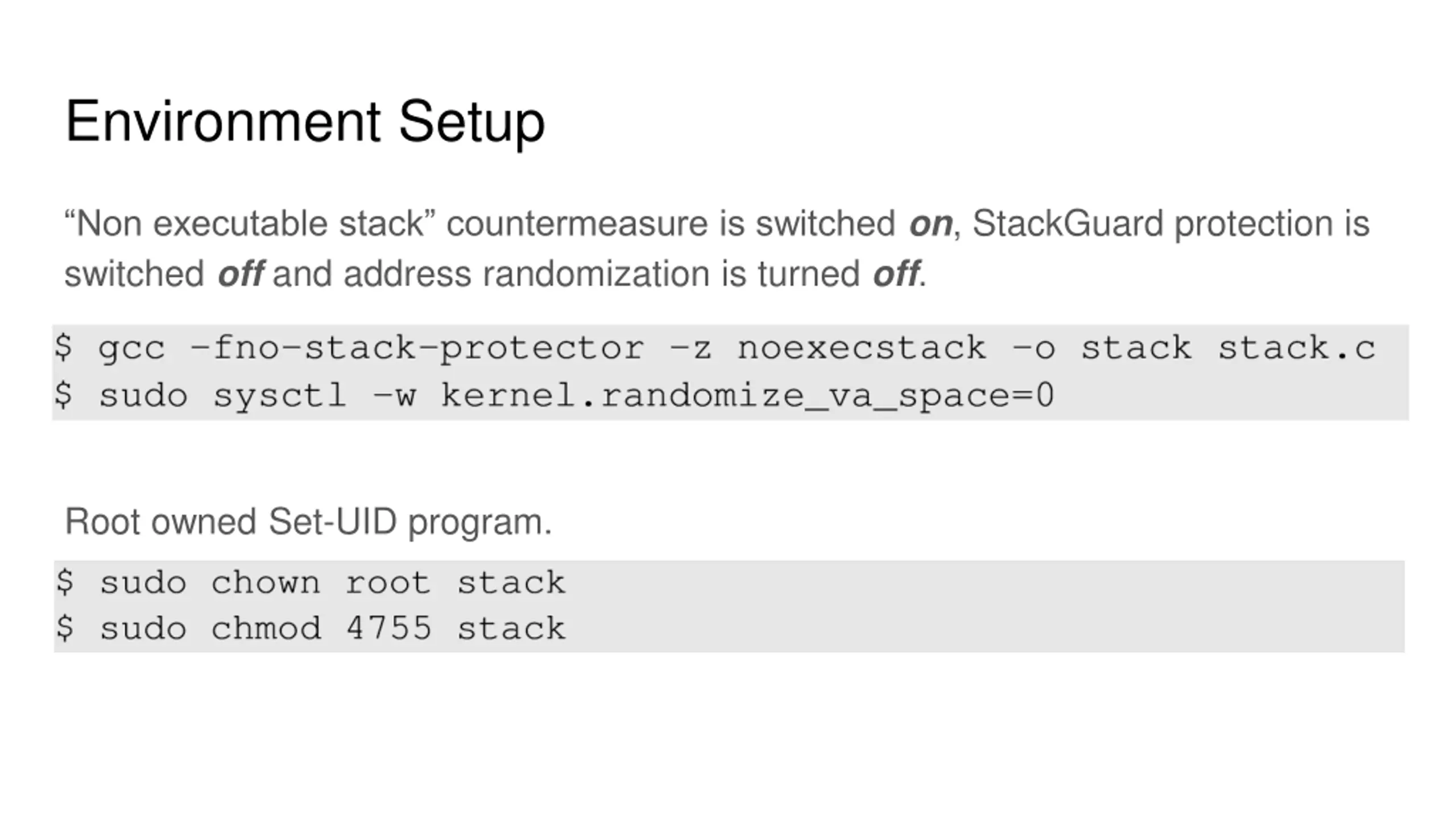Click the sudo sysctl -w command line

(555, 396)
